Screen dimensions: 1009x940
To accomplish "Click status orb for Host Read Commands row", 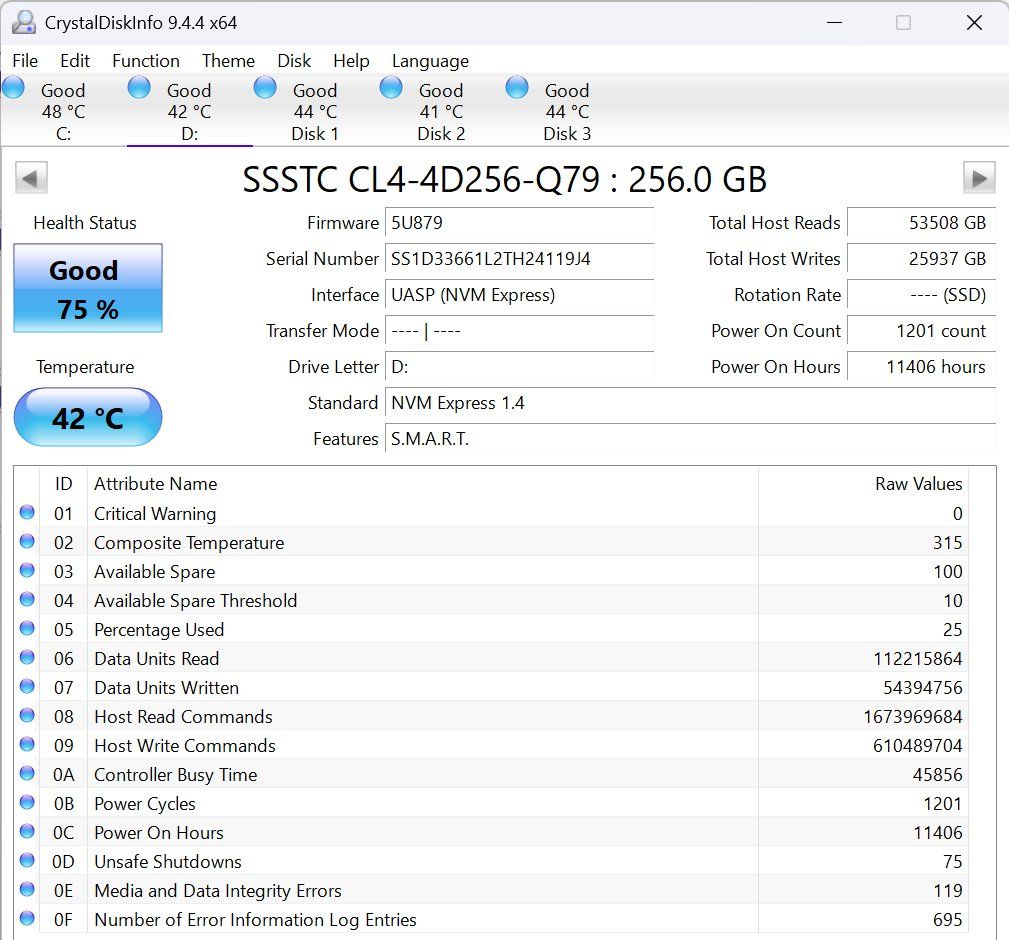I will pos(27,715).
